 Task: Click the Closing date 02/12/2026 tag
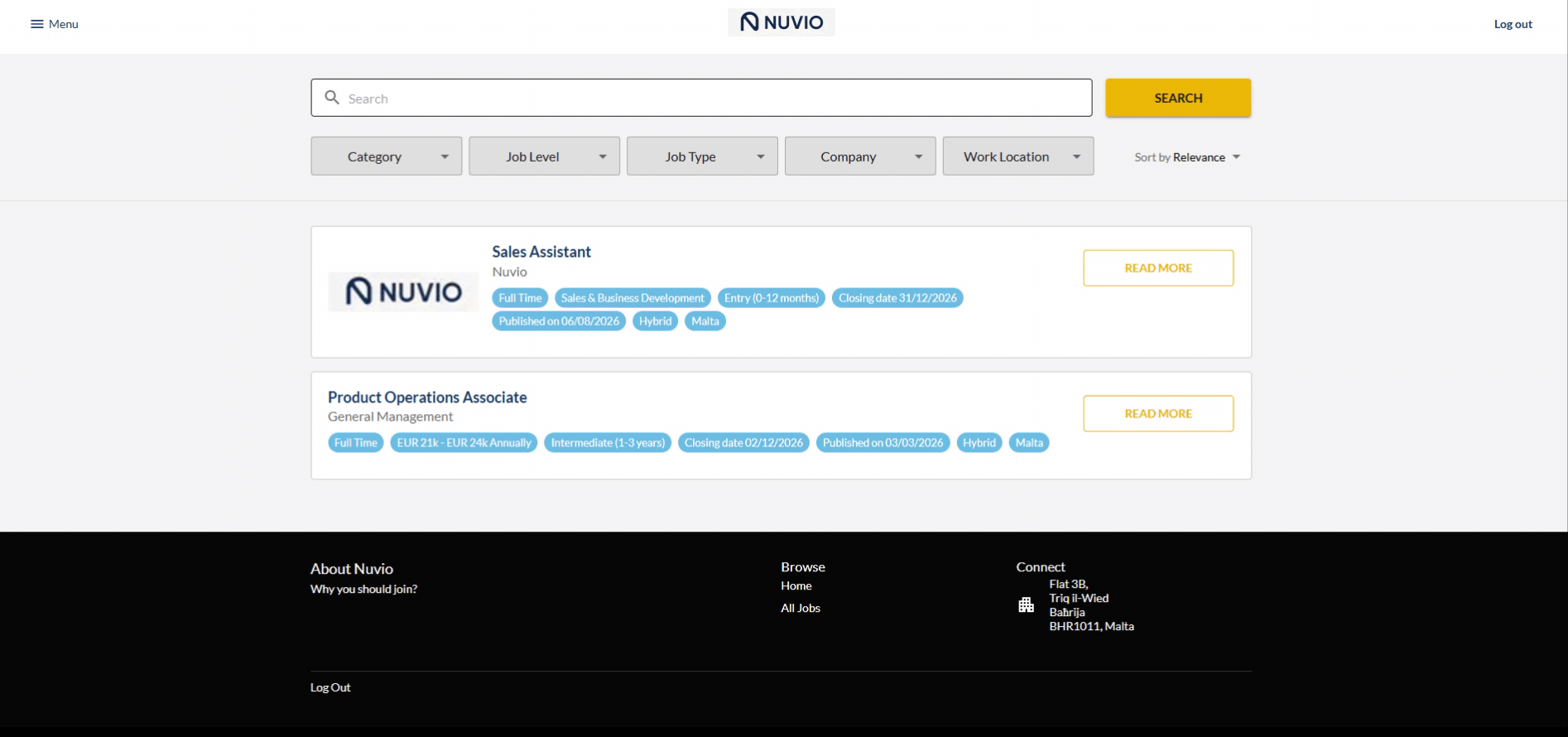(743, 443)
